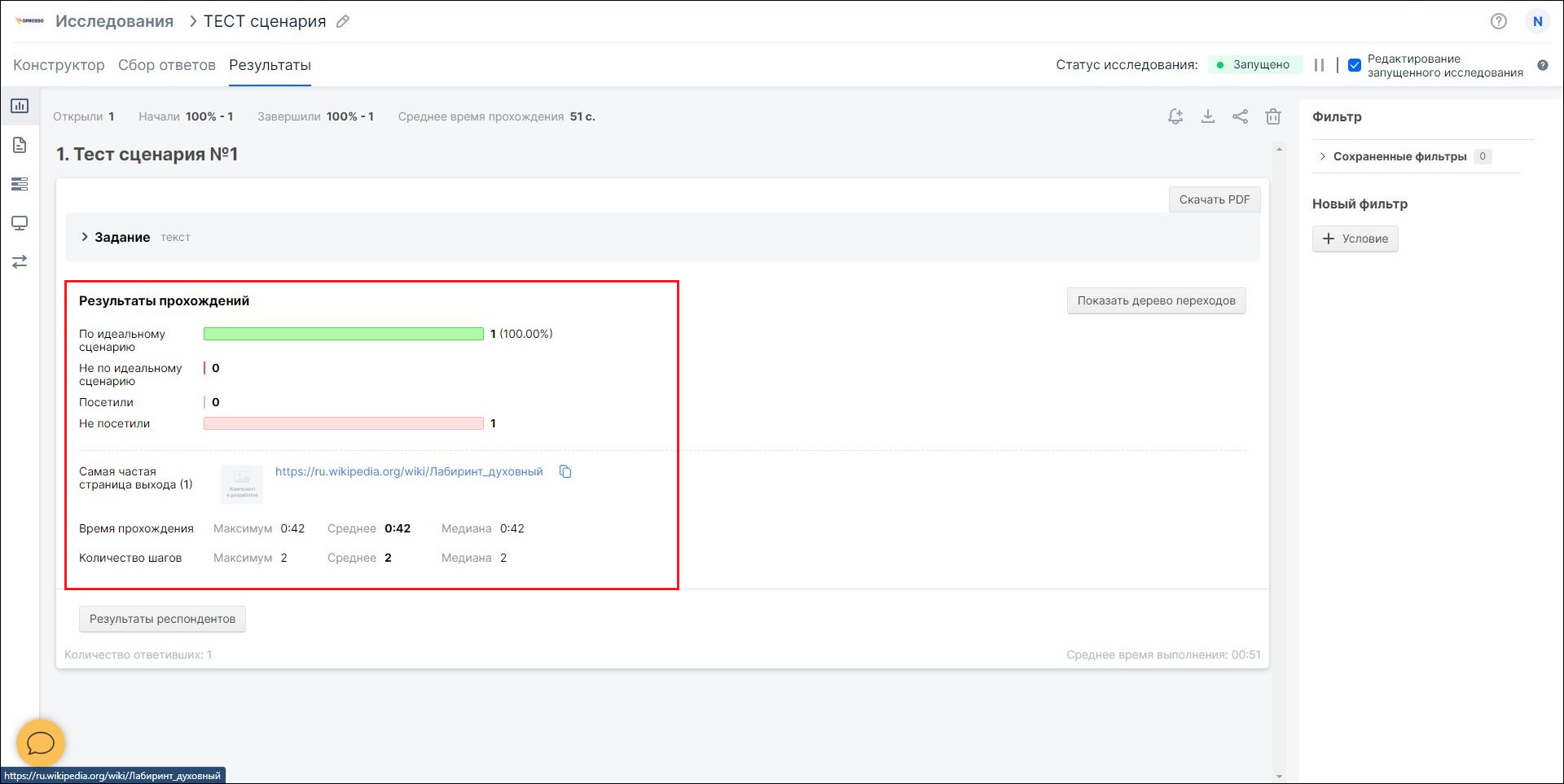Open the orange chat support bubble
The width and height of the screenshot is (1564, 784).
40,742
